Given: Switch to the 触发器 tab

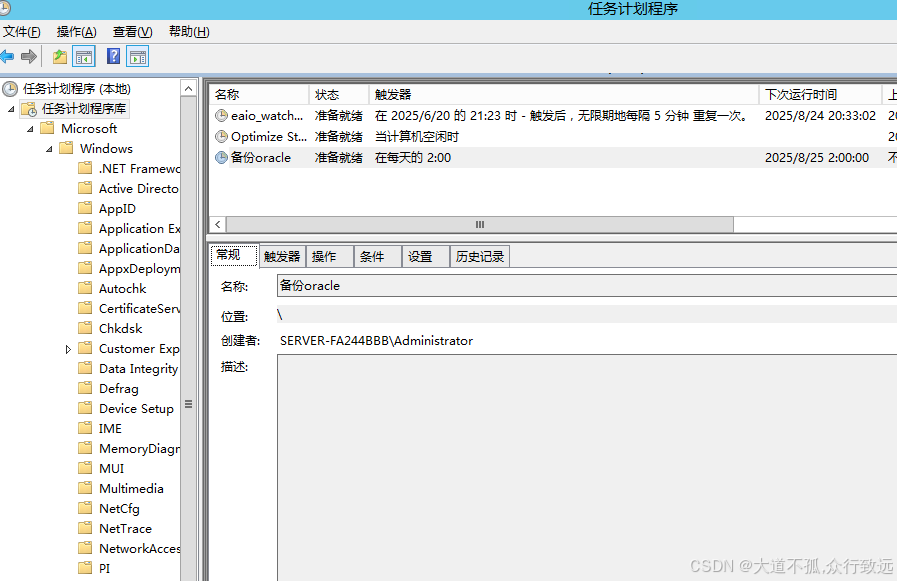Looking at the screenshot, I should (x=282, y=257).
